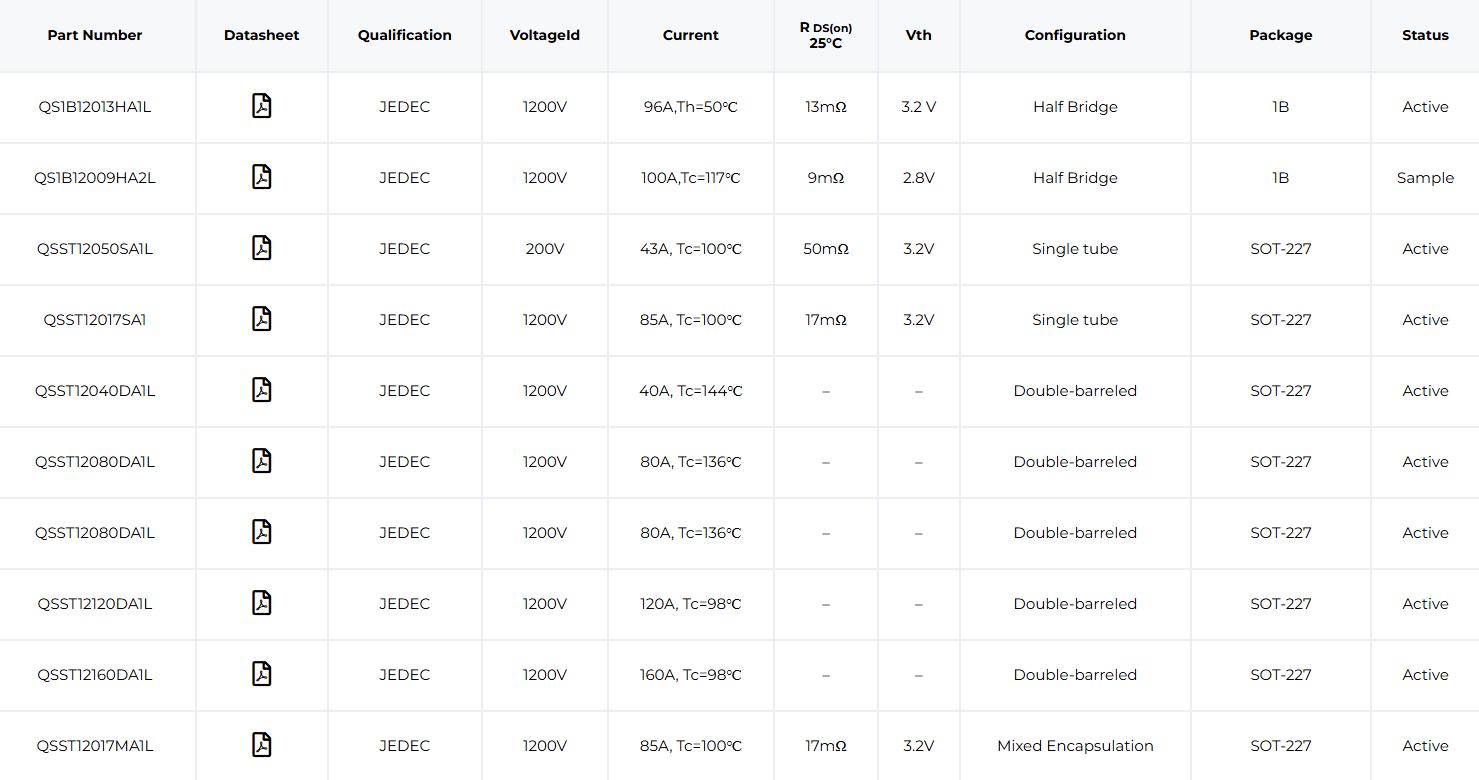This screenshot has height=780, width=1479.
Task: Select part number QSST12017SA1
Action: click(95, 320)
